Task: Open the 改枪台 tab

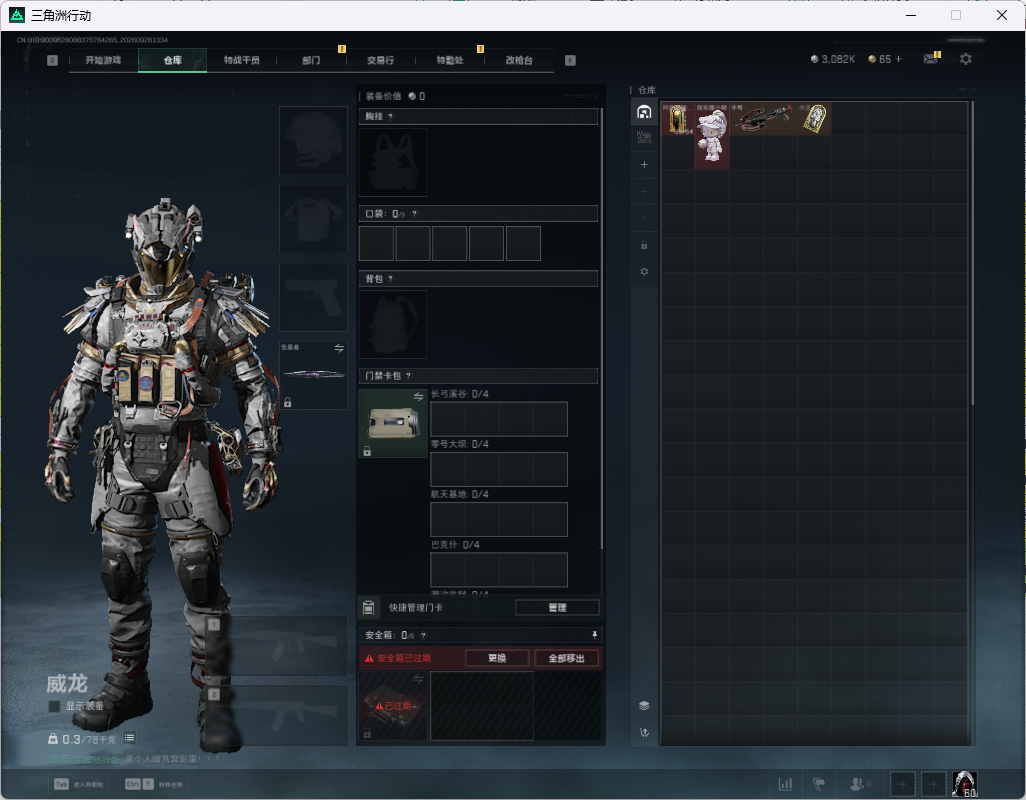Action: pyautogui.click(x=519, y=60)
